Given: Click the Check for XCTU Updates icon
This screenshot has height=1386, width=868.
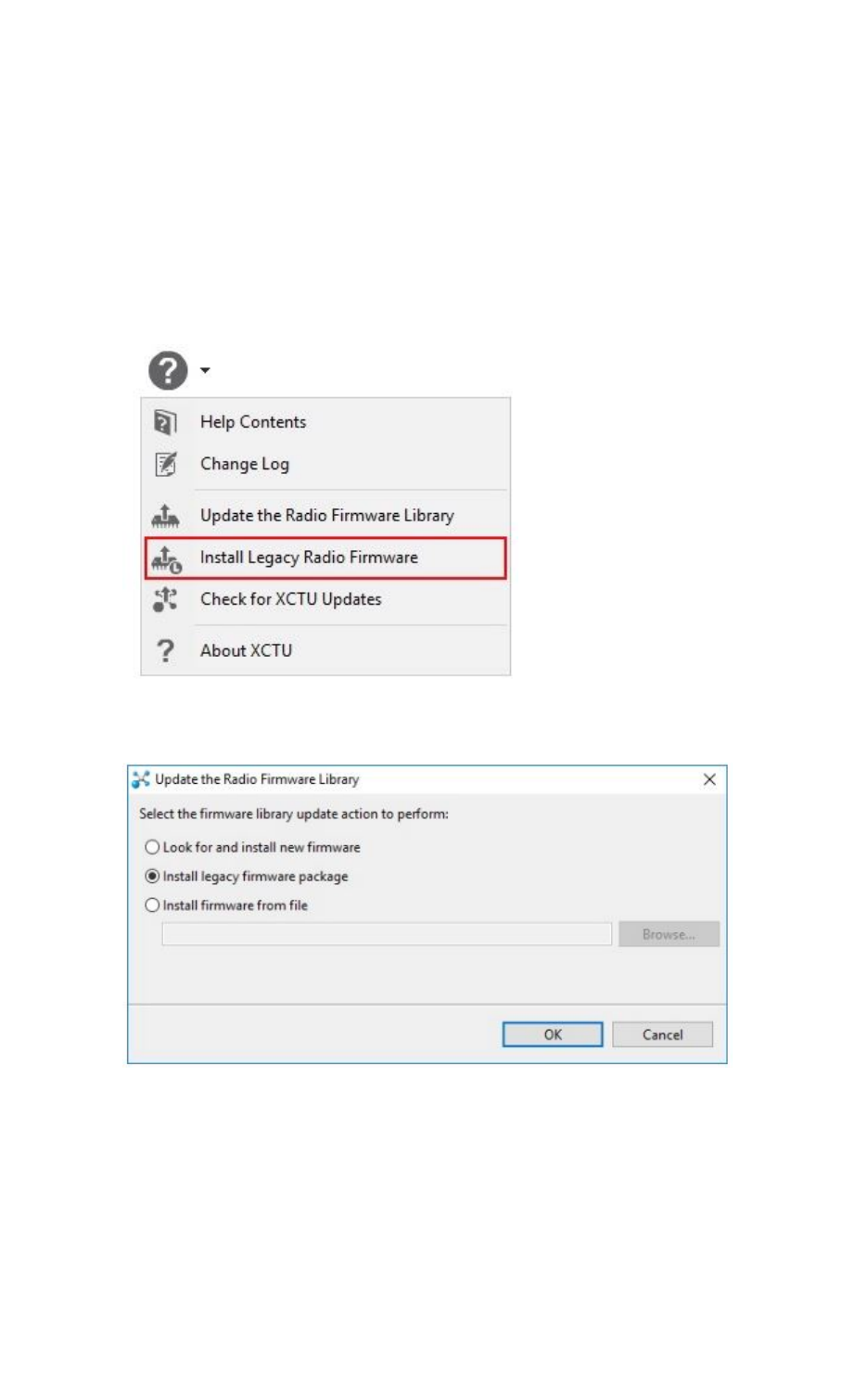Looking at the screenshot, I should click(165, 599).
